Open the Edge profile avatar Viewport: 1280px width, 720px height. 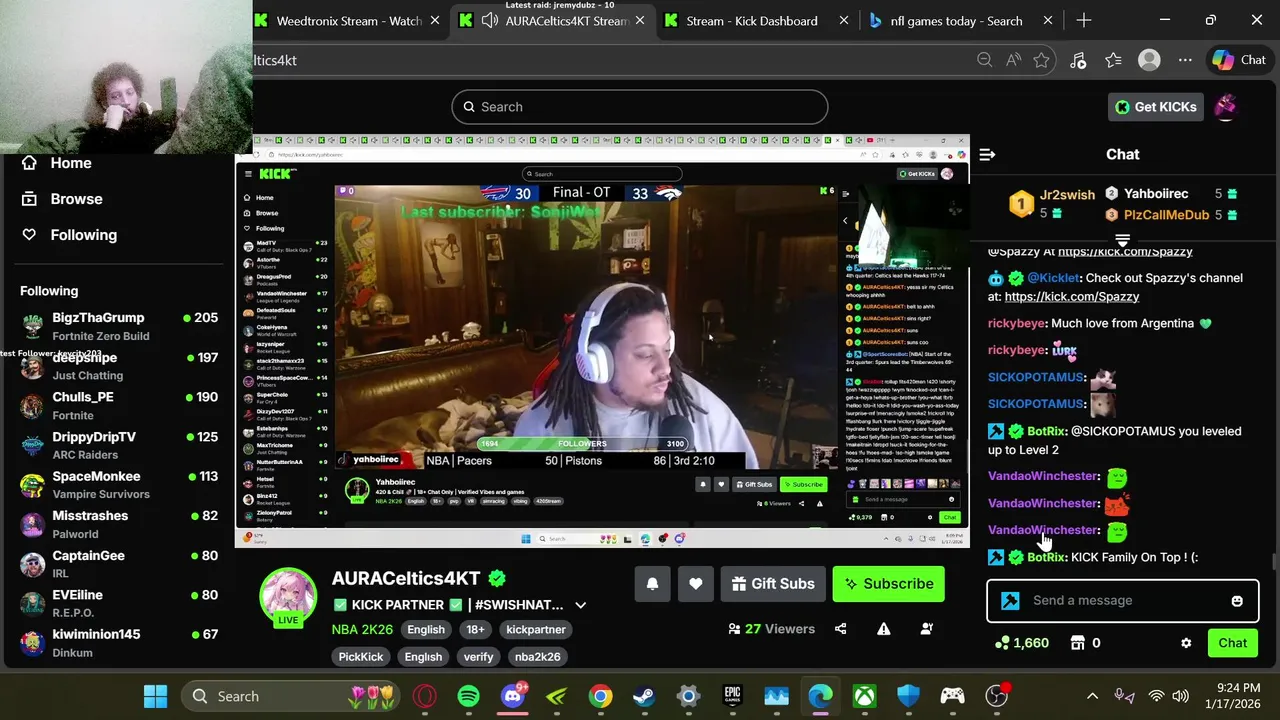click(x=1149, y=60)
